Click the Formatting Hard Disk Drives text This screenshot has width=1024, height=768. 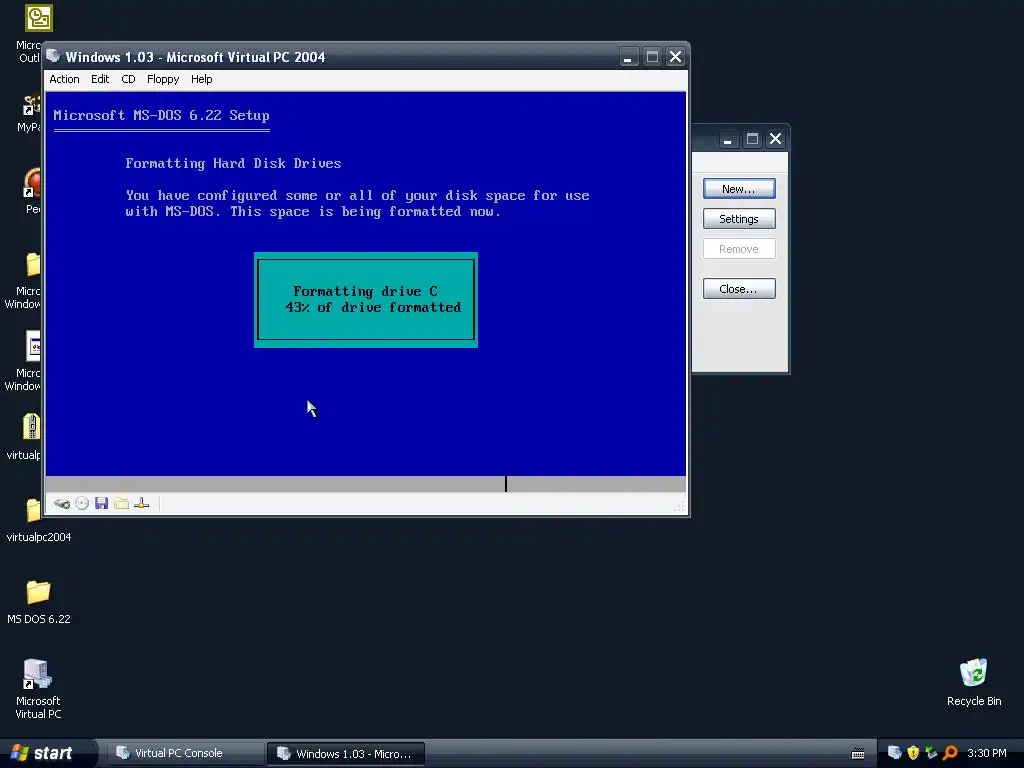click(233, 163)
